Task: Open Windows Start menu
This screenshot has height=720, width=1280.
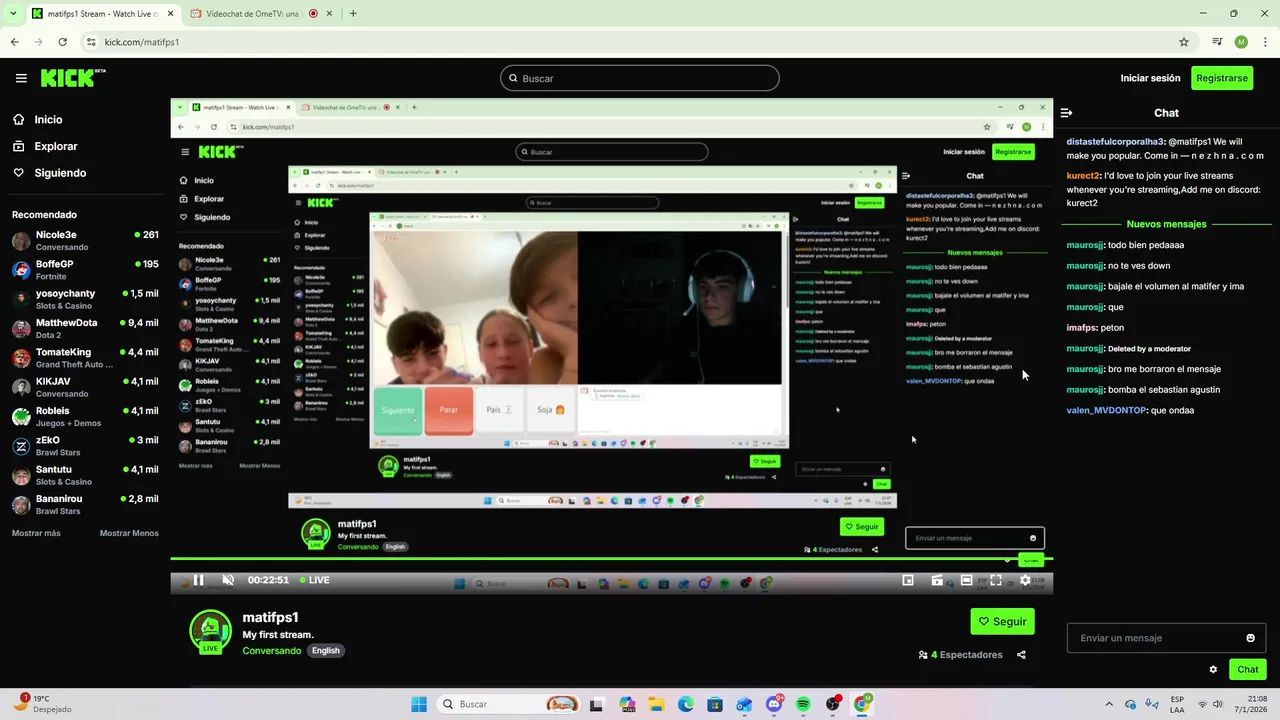Action: pyautogui.click(x=418, y=704)
